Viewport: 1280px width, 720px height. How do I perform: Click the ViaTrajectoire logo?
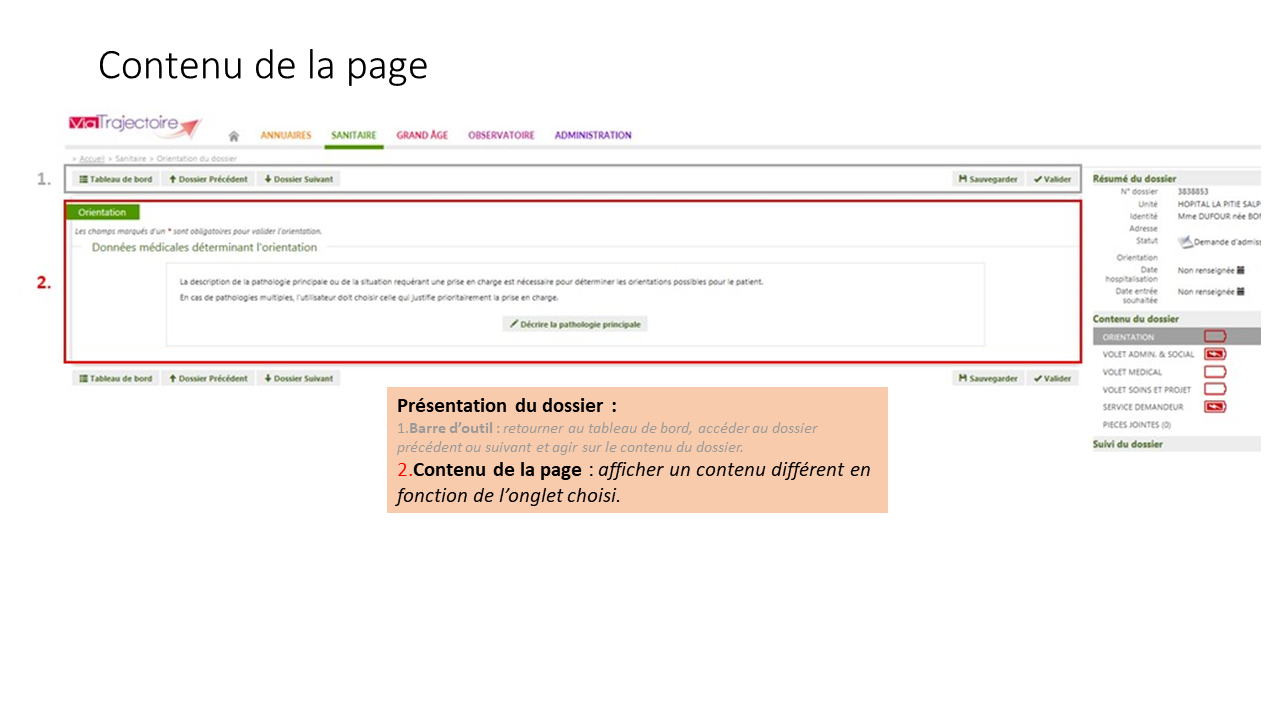point(135,125)
